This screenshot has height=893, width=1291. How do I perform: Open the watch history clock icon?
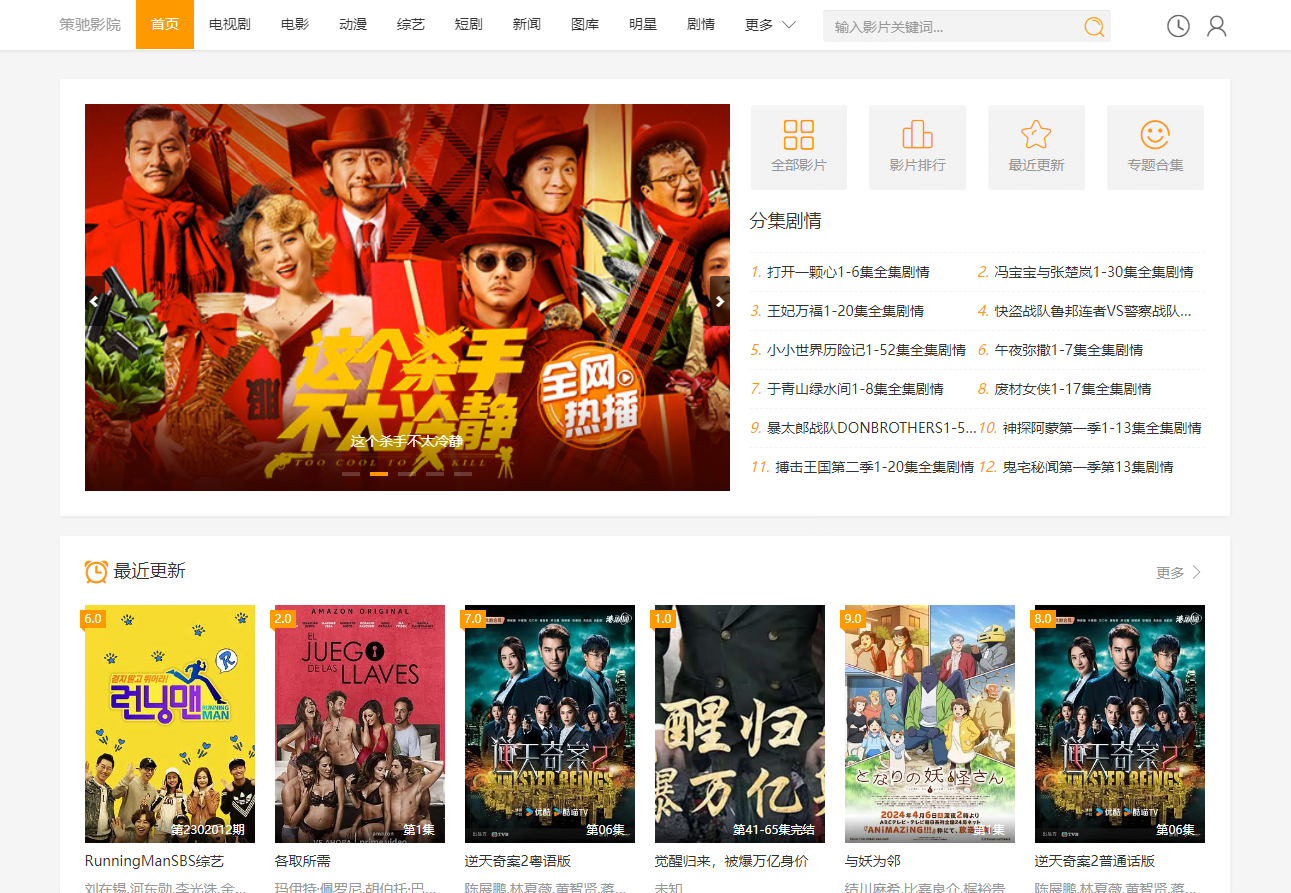(x=1178, y=26)
